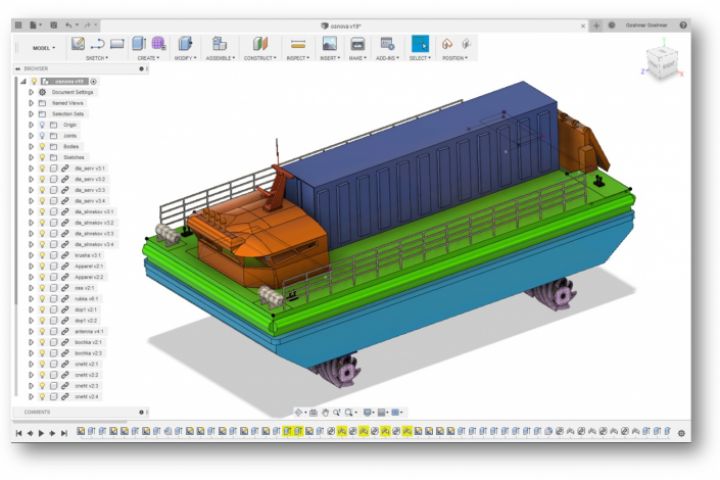This screenshot has height=480, width=720.
Task: Open the user account name menu
Action: [x=646, y=25]
